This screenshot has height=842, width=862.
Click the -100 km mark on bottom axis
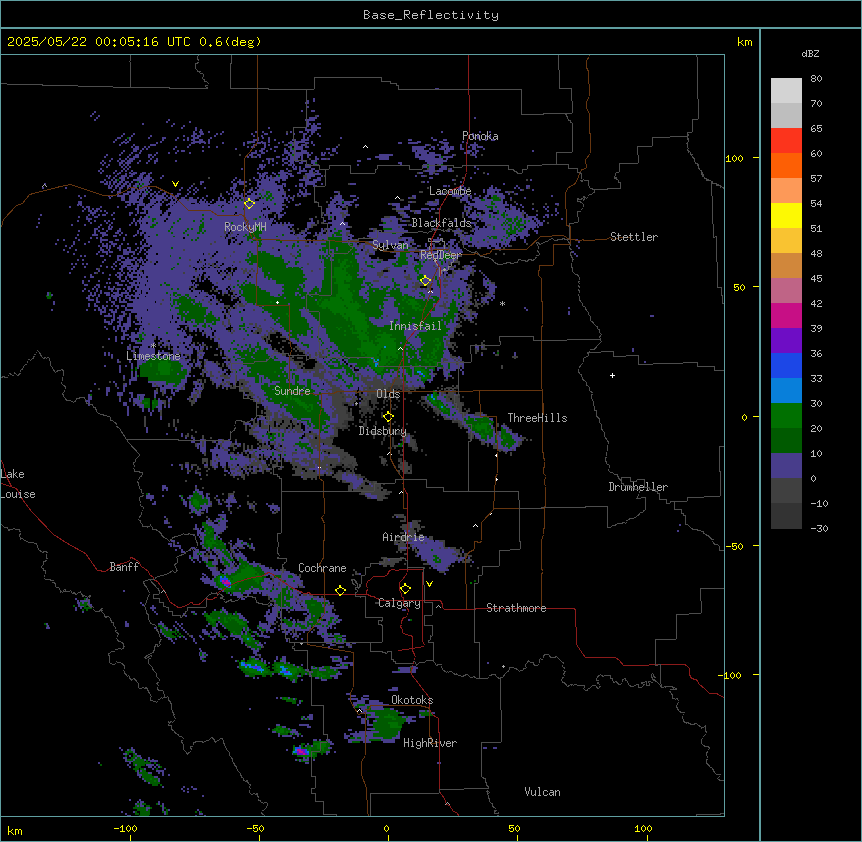click(x=125, y=828)
